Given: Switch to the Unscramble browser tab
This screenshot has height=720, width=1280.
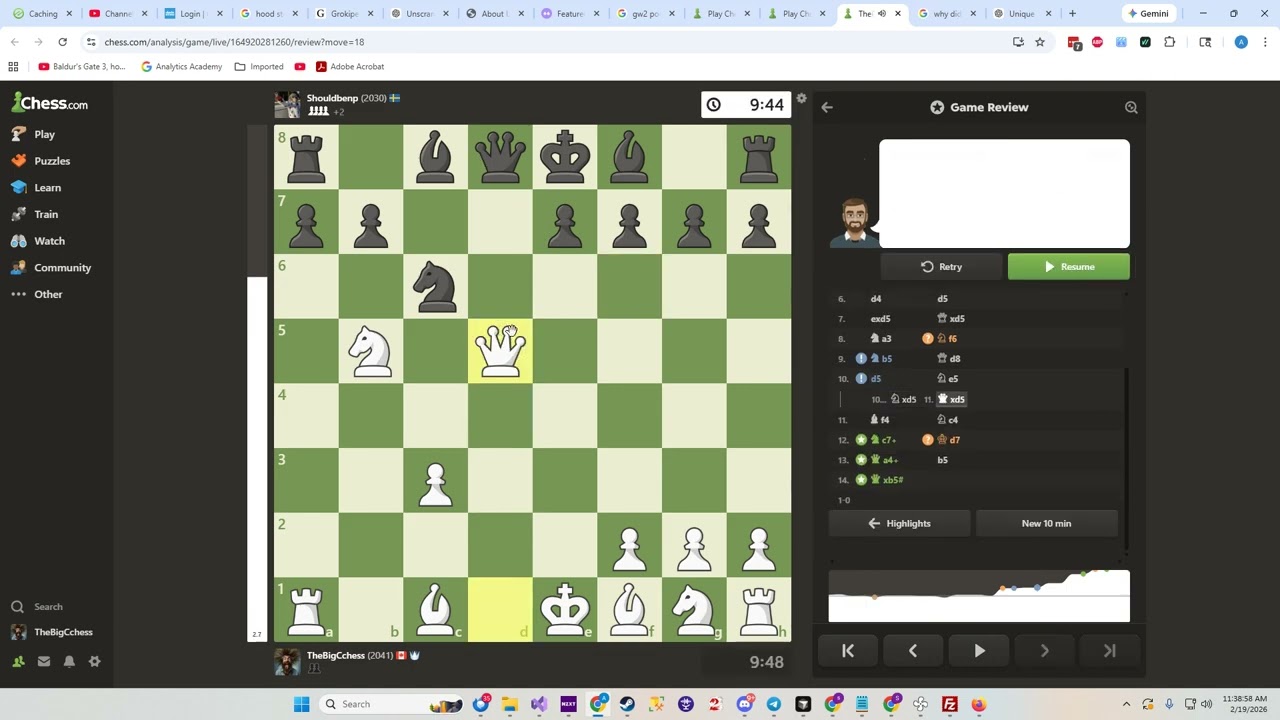Looking at the screenshot, I should point(420,14).
